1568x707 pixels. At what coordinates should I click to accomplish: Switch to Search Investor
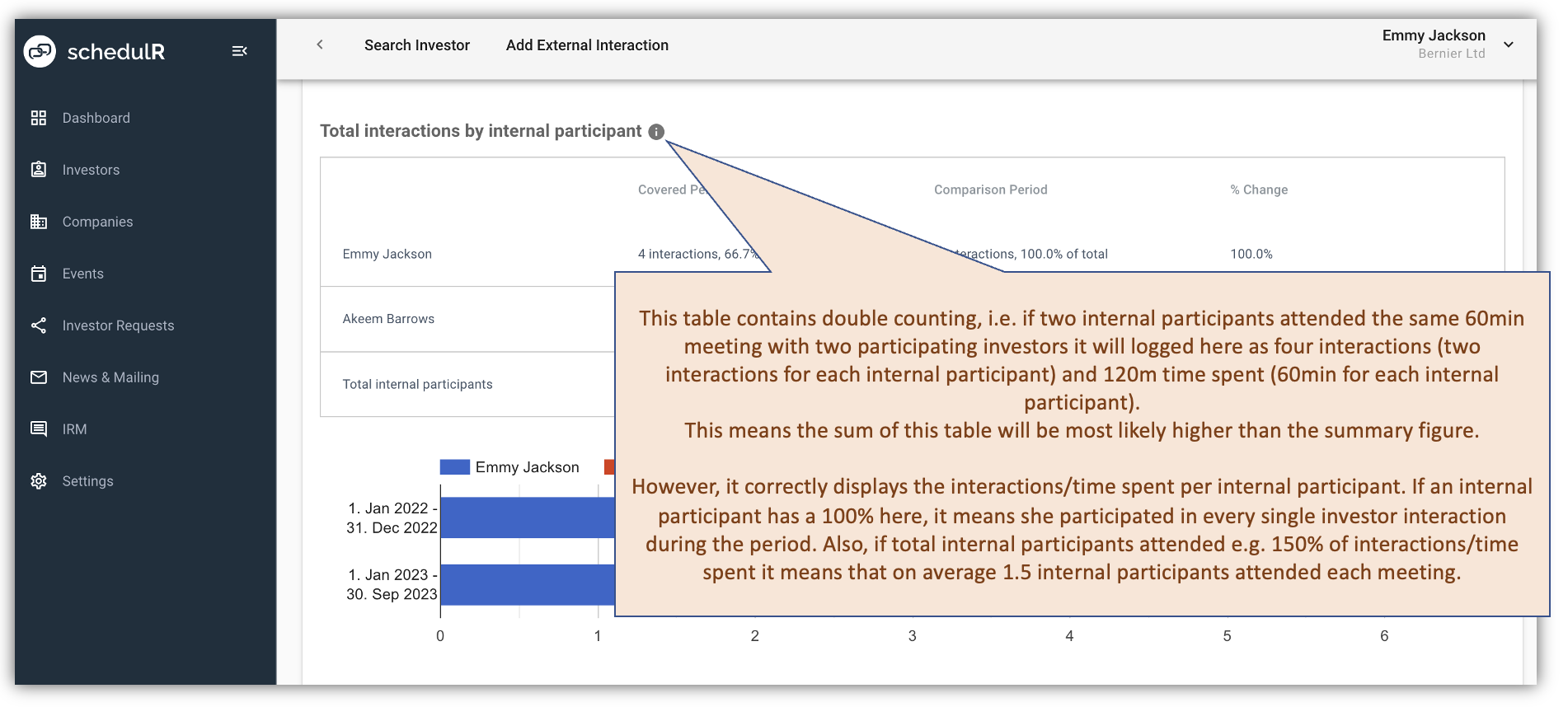[x=416, y=44]
